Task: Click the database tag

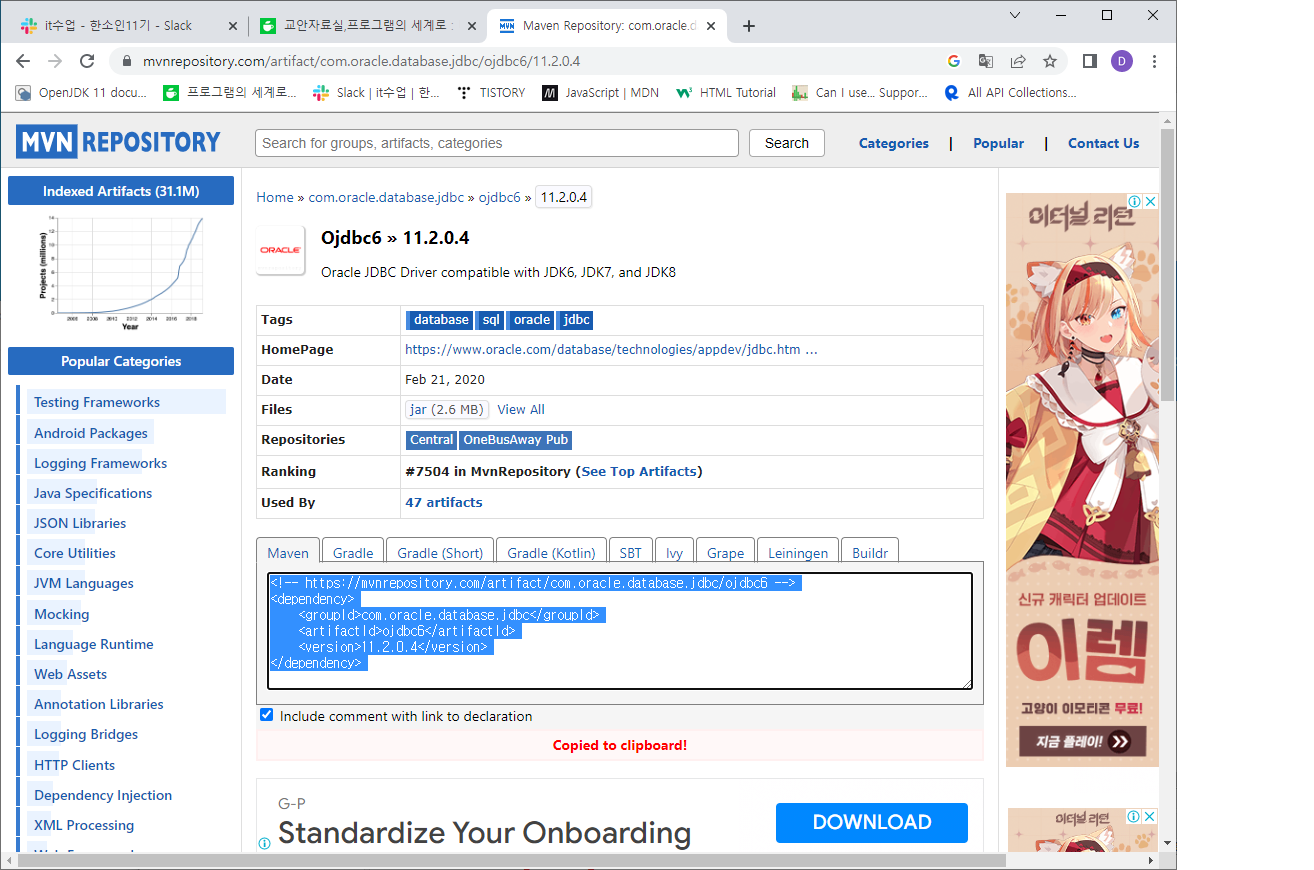Action: [440, 320]
